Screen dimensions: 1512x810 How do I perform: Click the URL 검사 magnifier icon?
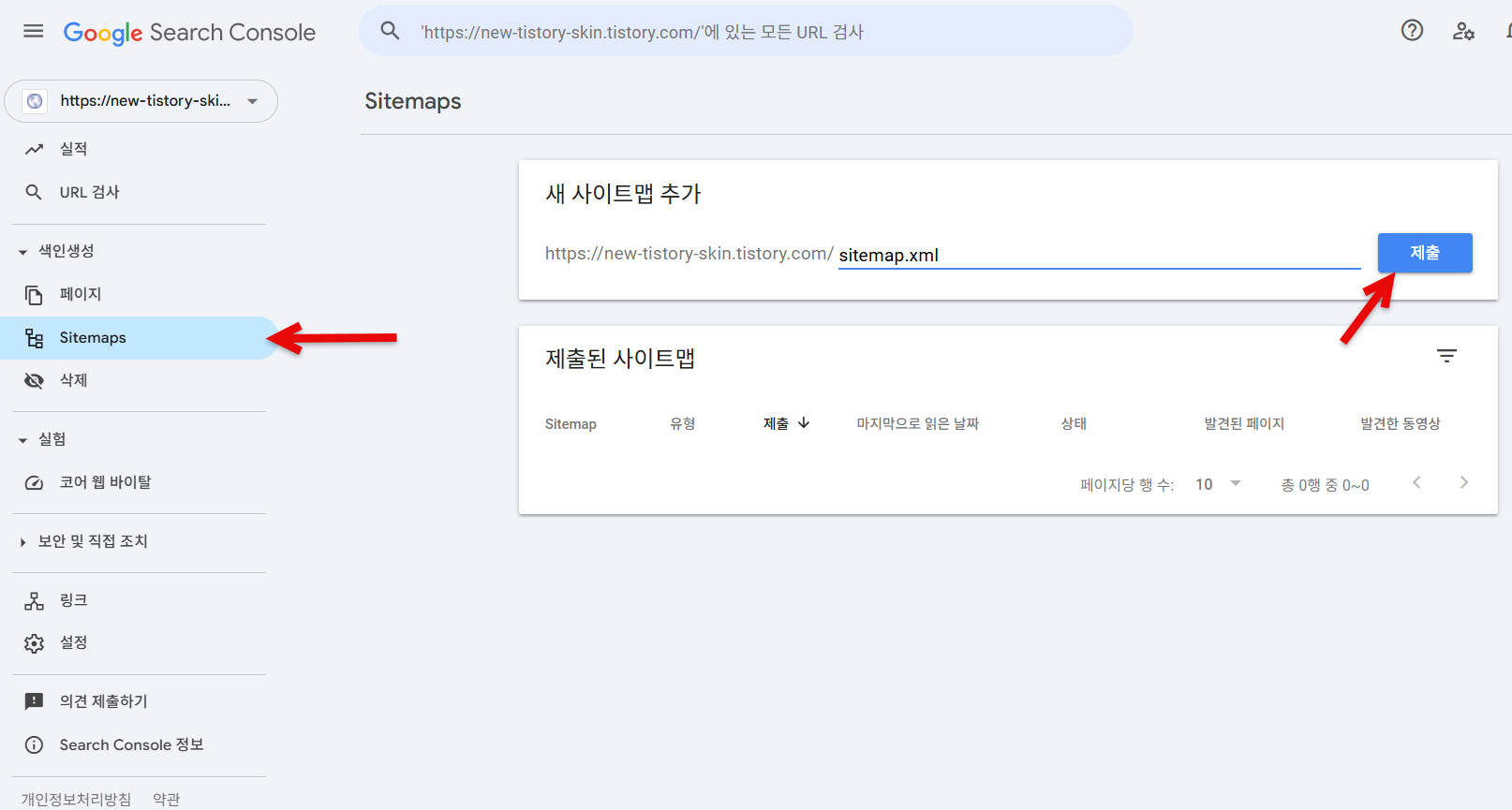34,192
